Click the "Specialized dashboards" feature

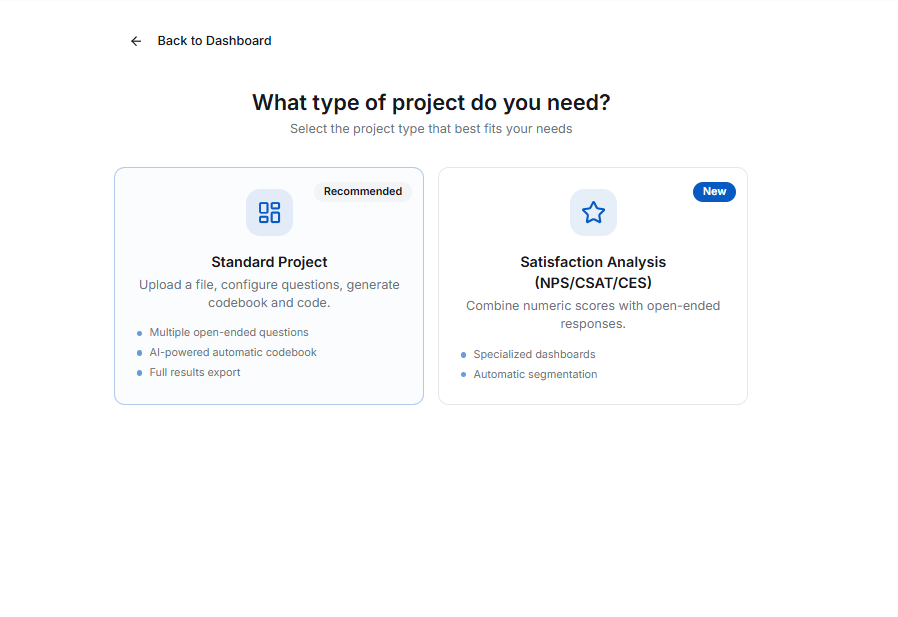(x=534, y=354)
